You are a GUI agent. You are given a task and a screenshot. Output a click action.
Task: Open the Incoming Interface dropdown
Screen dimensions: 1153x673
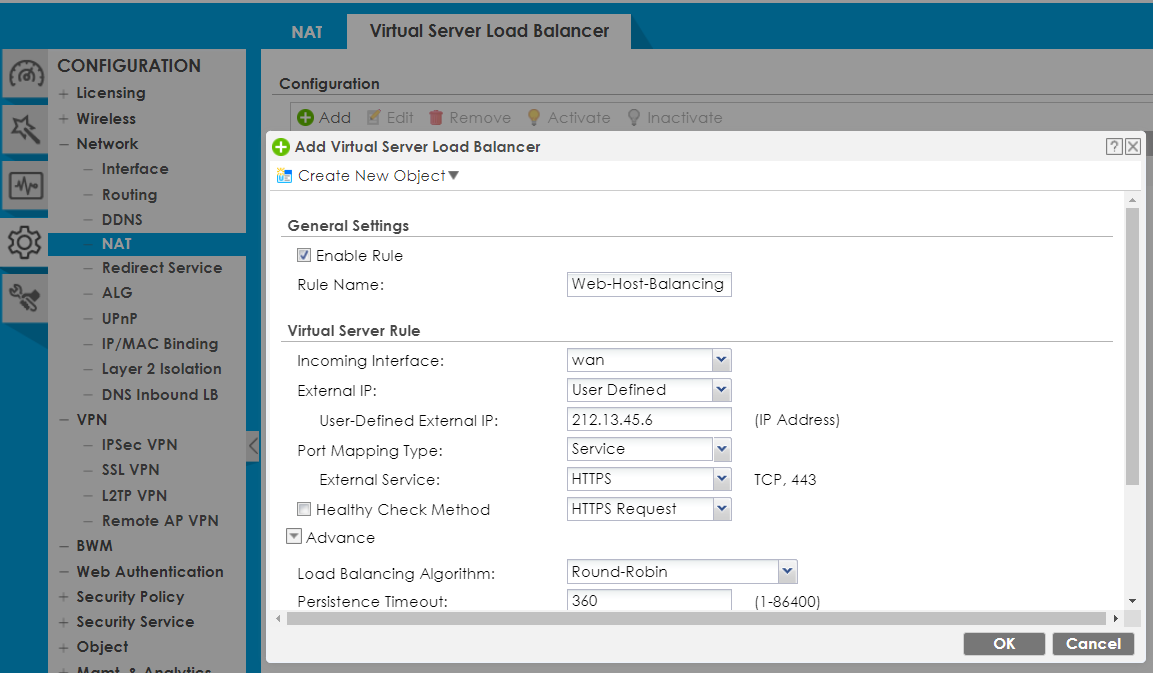point(721,360)
